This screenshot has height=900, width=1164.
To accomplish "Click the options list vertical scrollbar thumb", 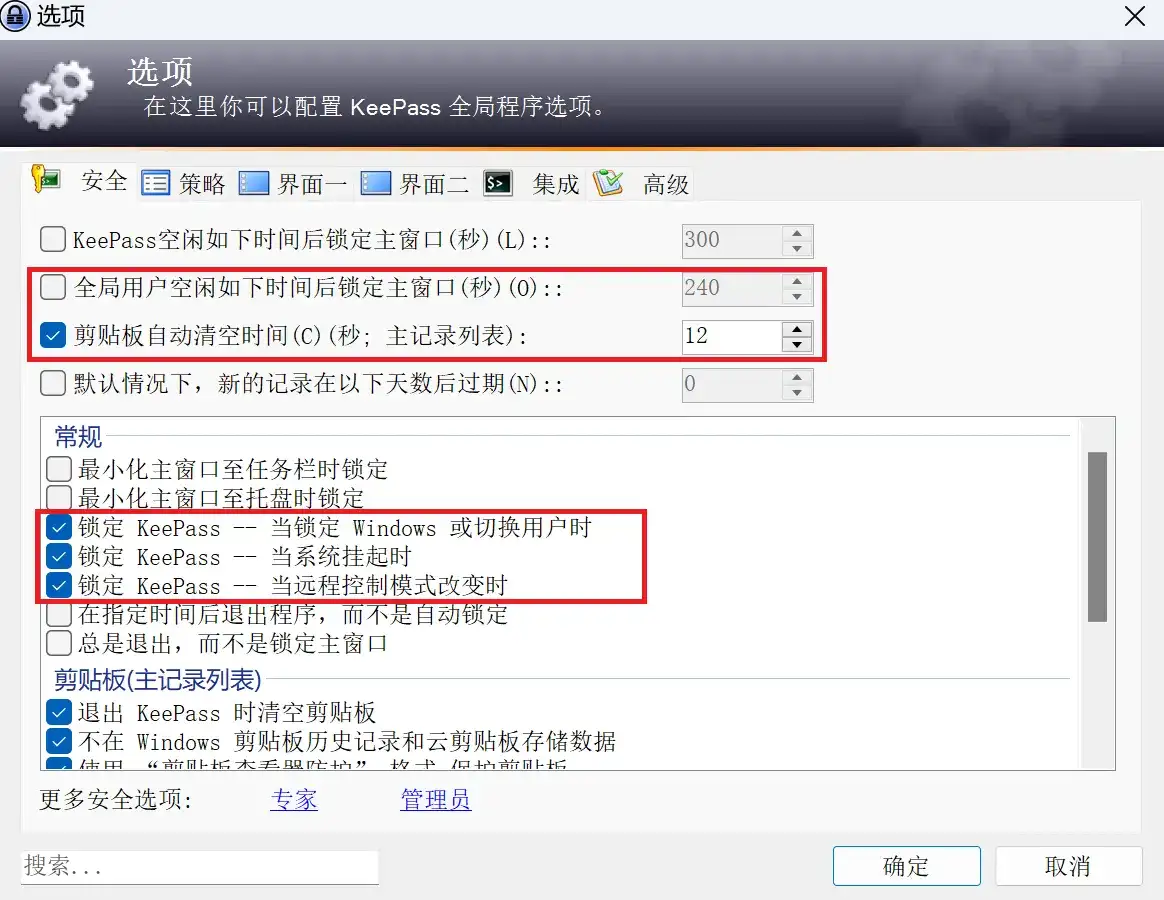I will point(1097,536).
